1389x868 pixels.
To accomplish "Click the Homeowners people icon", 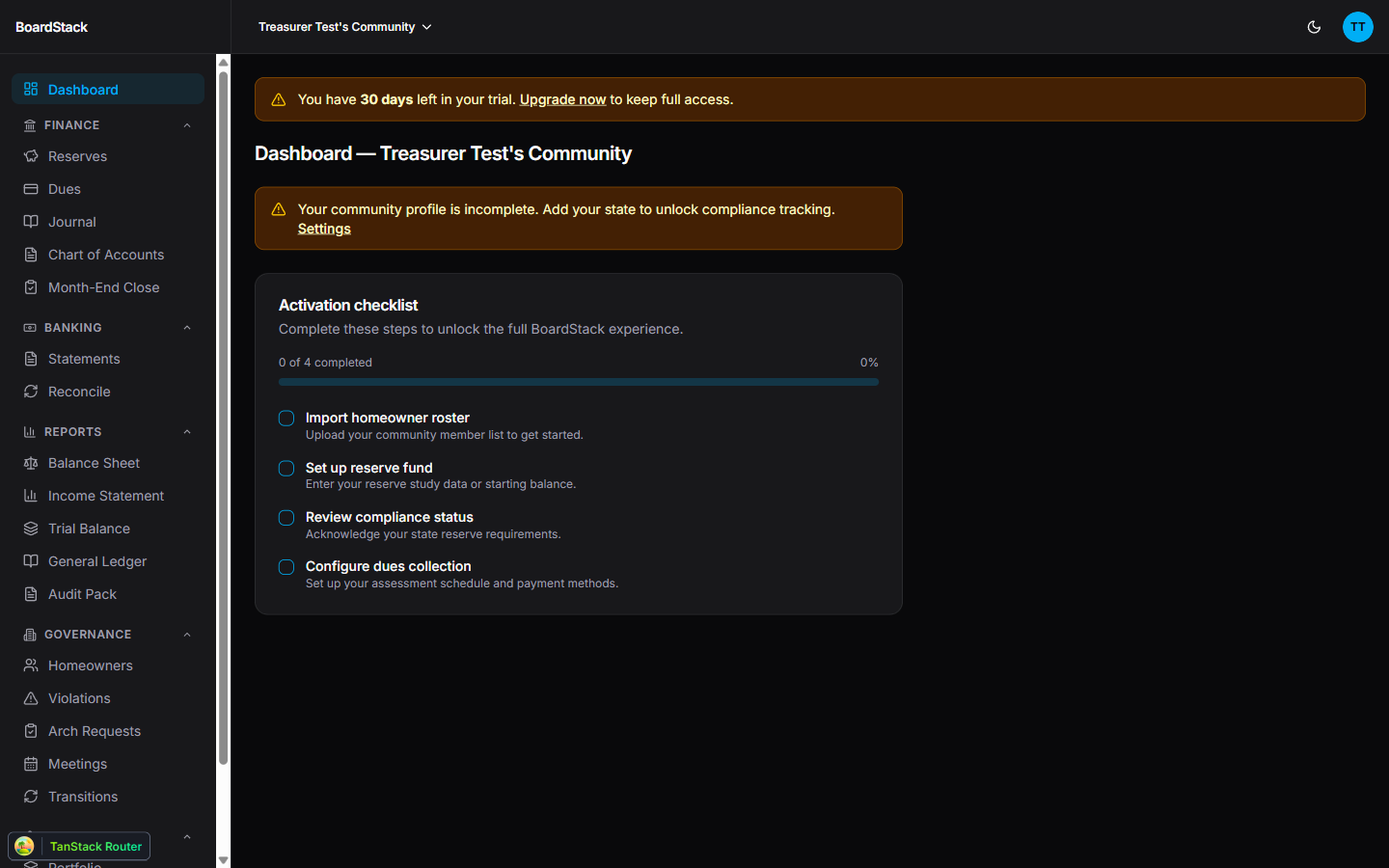I will click(x=31, y=665).
